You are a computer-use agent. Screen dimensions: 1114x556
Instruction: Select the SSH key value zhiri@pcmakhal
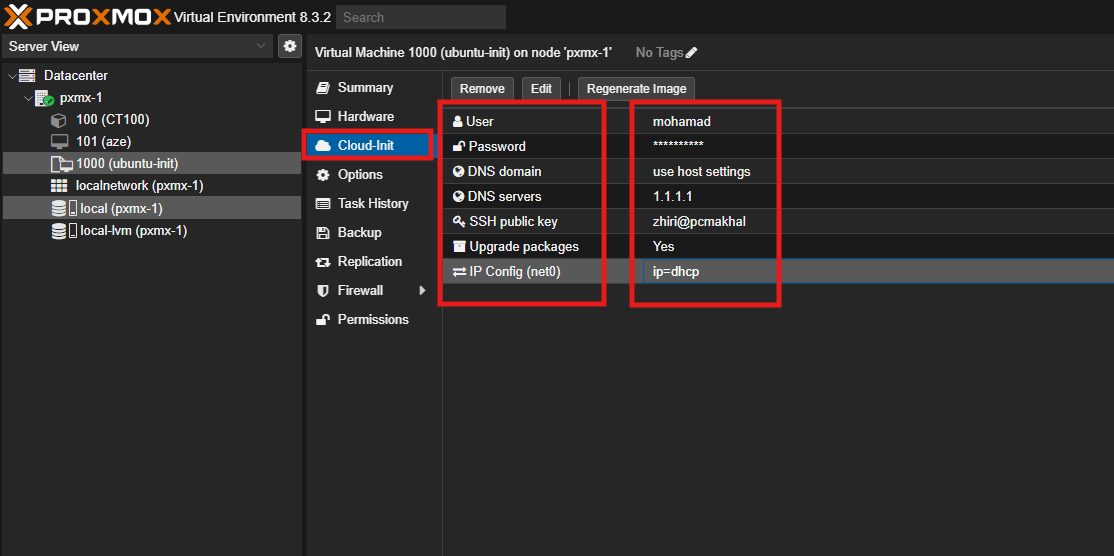pyautogui.click(x=699, y=222)
